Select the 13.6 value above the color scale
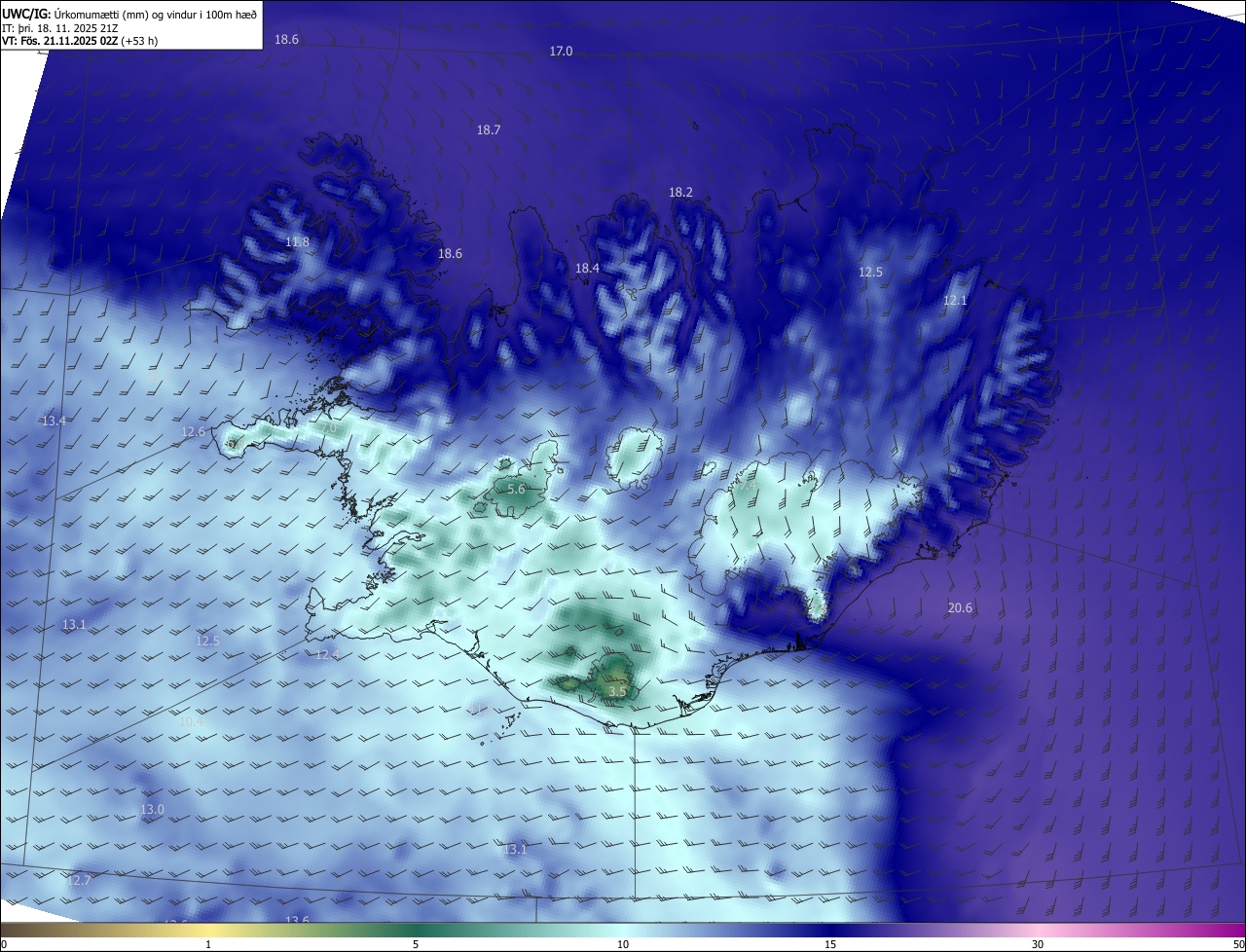The height and width of the screenshot is (952, 1246). [x=297, y=920]
